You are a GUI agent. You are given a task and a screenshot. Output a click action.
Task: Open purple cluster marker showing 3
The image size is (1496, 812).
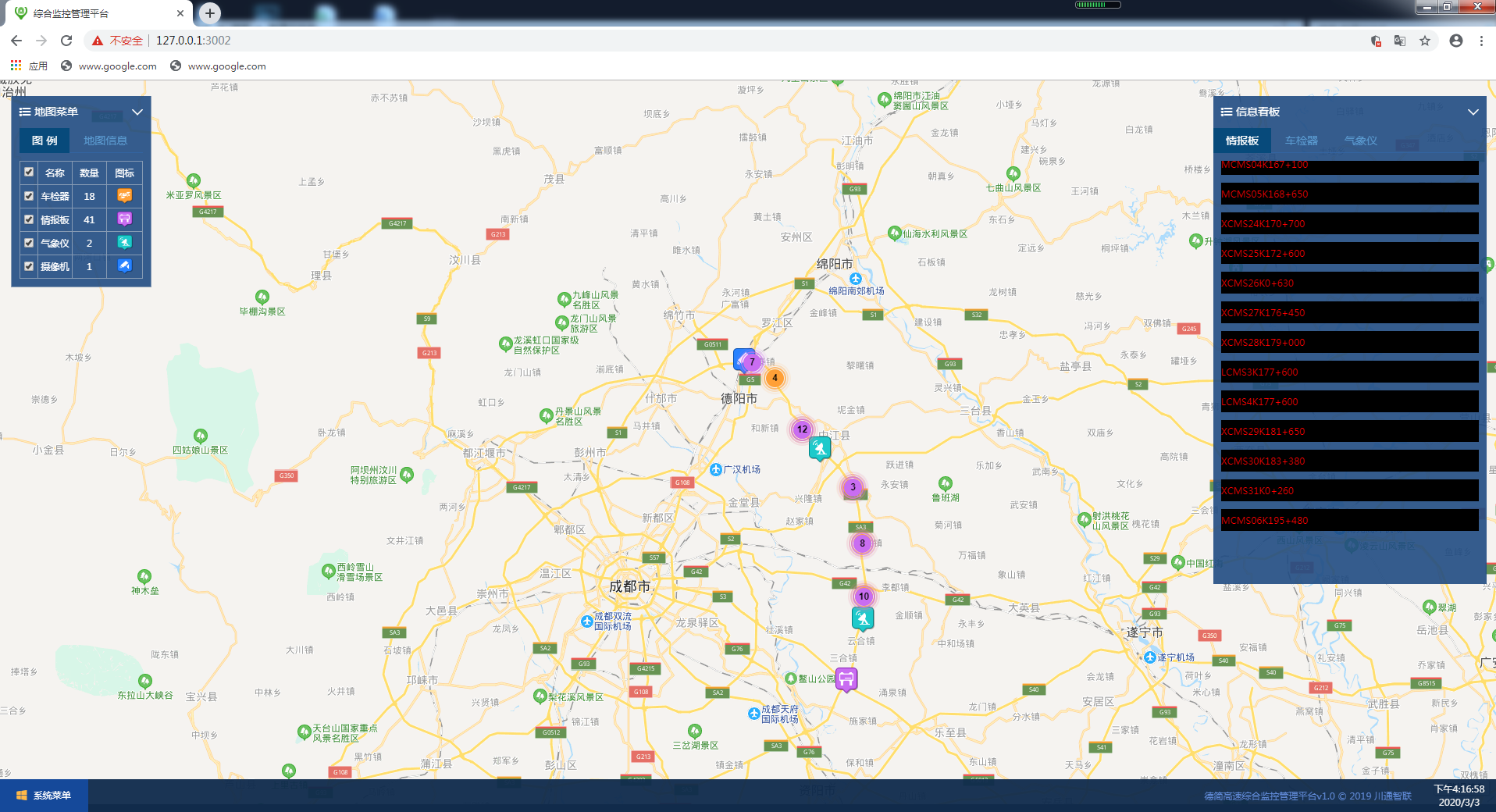pyautogui.click(x=853, y=487)
